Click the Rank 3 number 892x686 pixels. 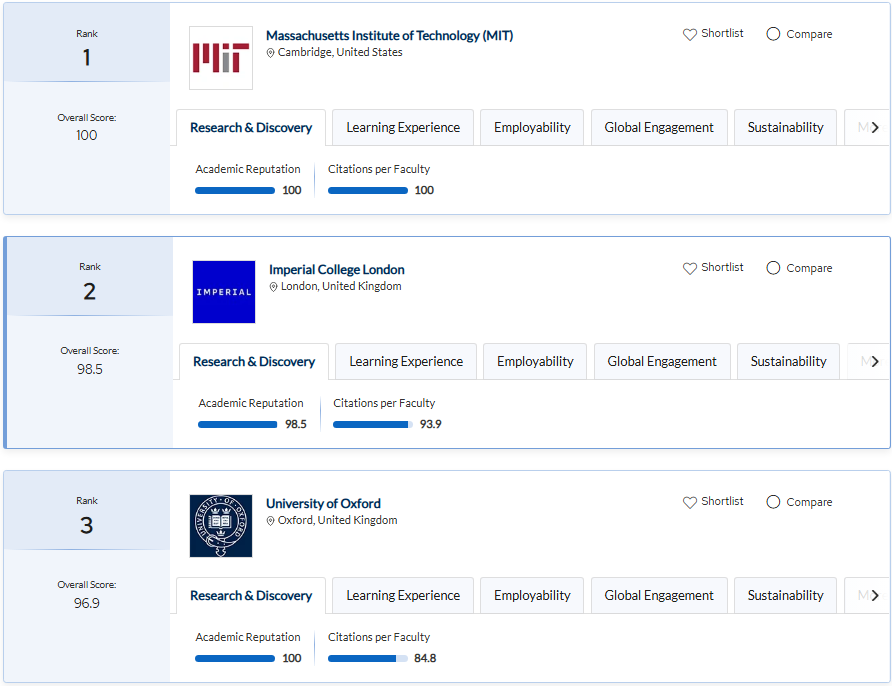click(x=86, y=525)
